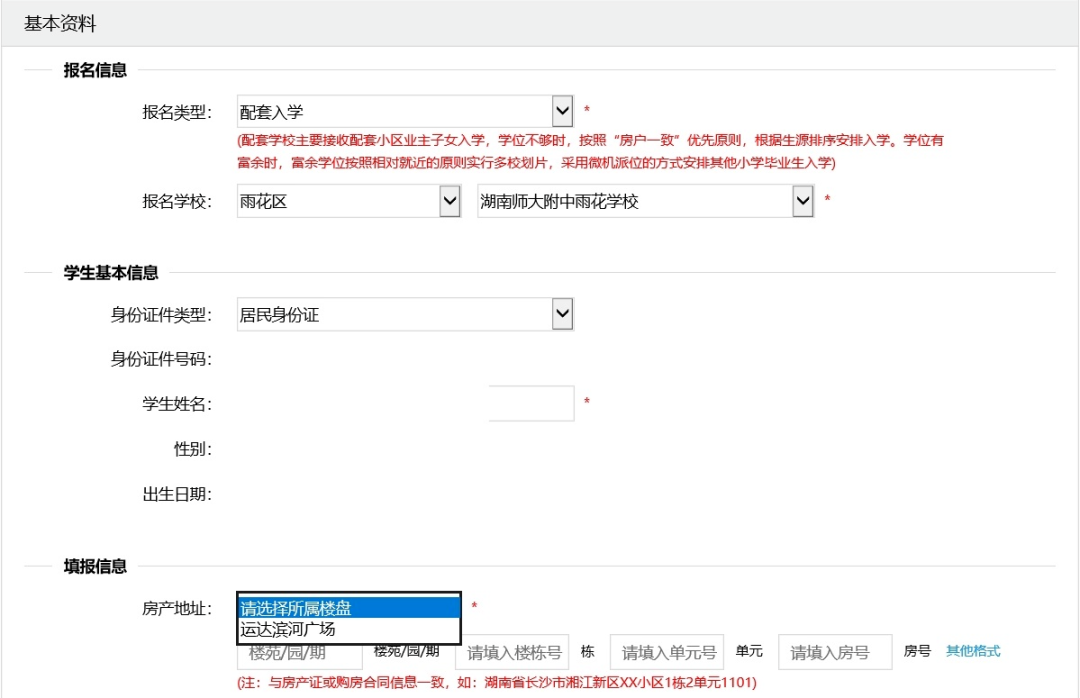This screenshot has width=1080, height=698.
Task: Click the 楼苑/园/期 input field
Action: [x=300, y=656]
